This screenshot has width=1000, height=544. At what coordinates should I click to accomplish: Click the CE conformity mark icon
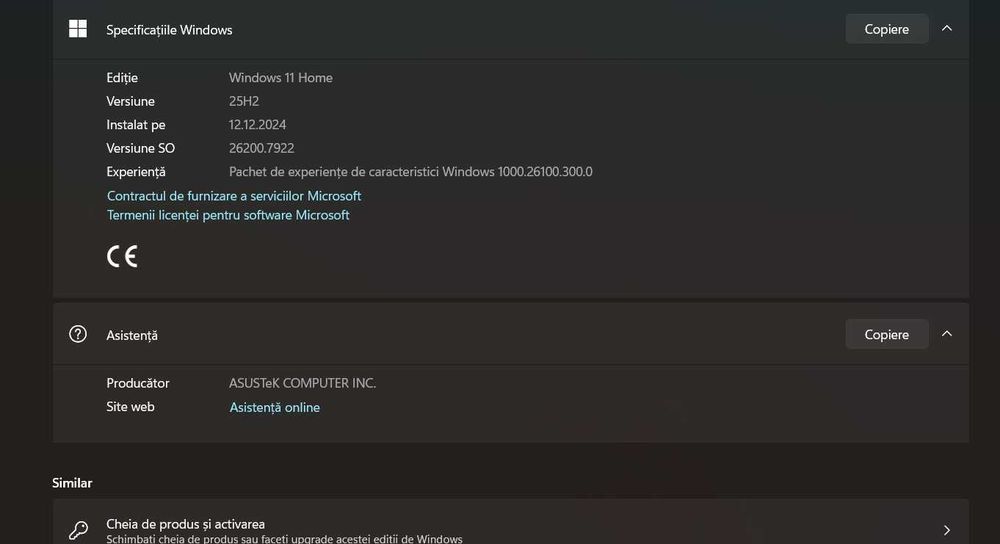[x=122, y=256]
